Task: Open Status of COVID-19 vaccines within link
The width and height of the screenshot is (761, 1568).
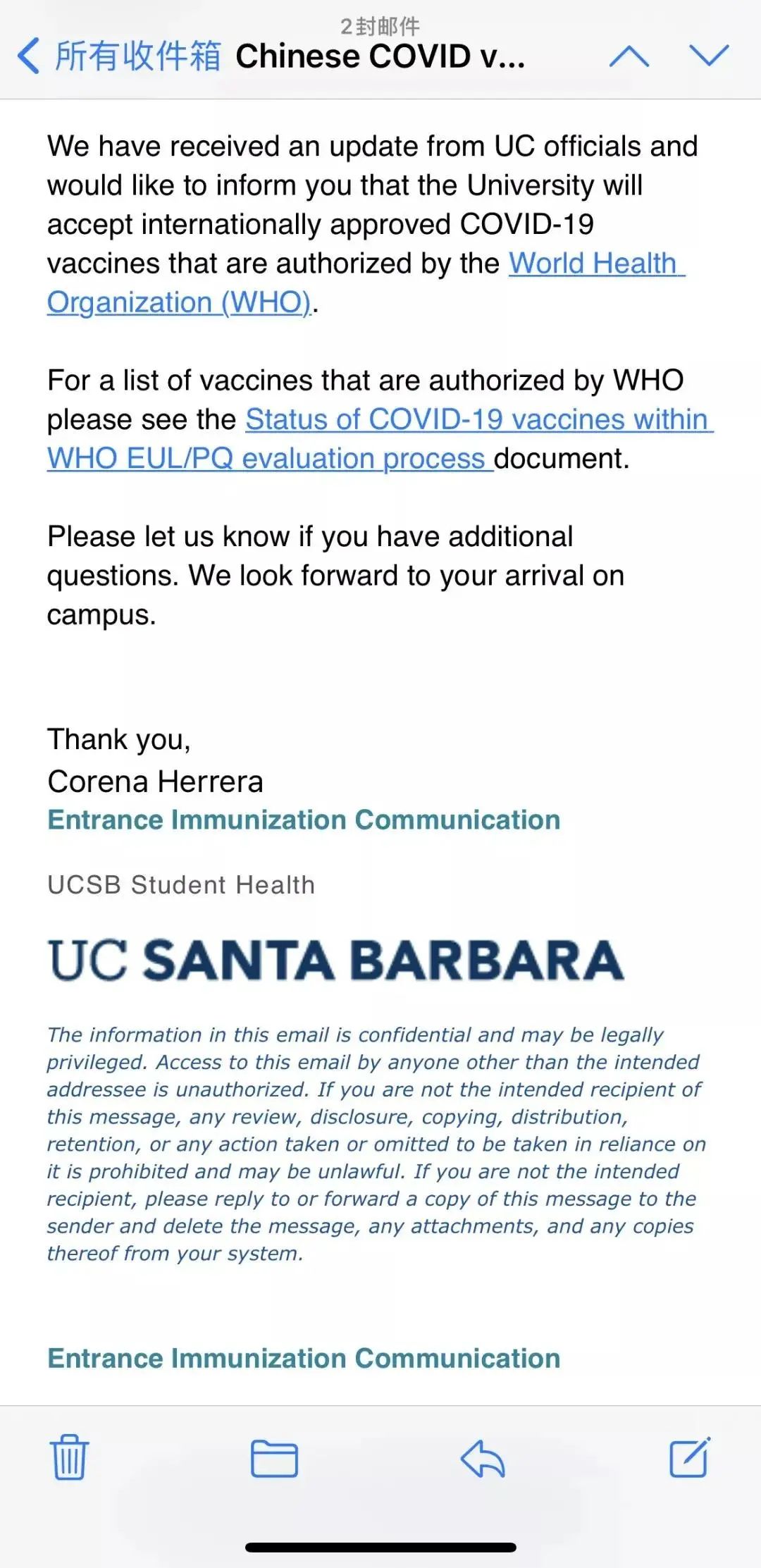Action: 479,419
